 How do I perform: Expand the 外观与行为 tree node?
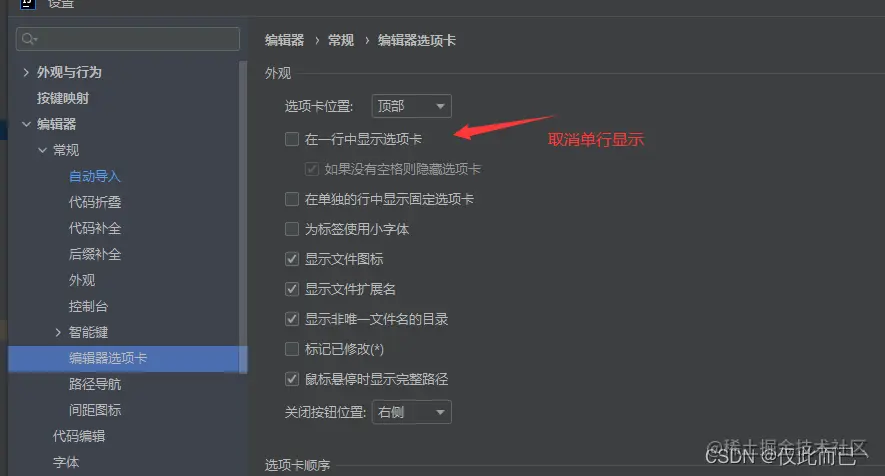pos(26,72)
